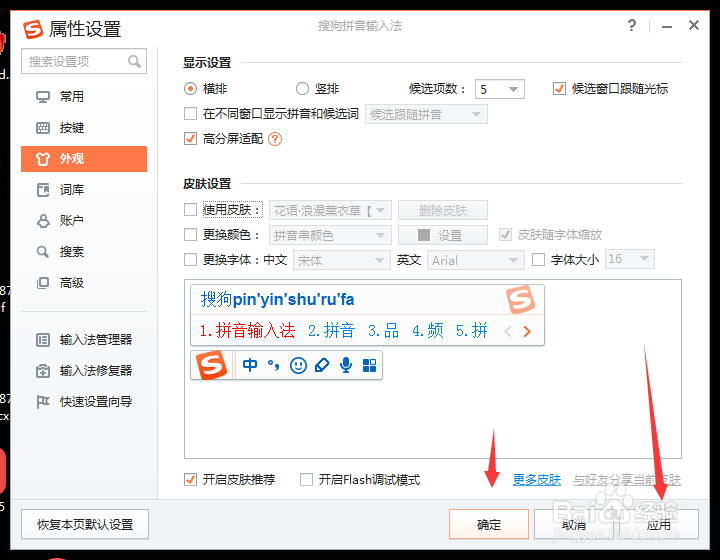
Task: Click the 取消 button
Action: 574,524
